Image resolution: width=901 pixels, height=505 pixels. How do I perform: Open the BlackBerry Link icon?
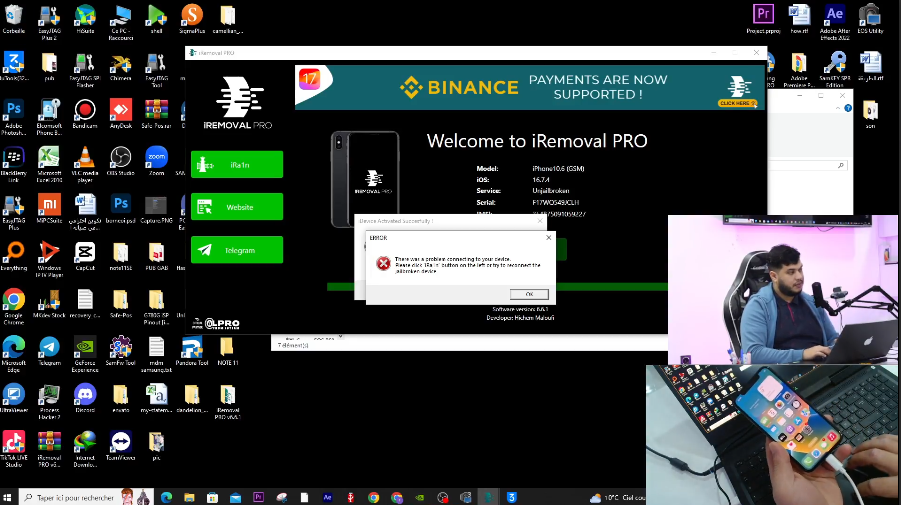[x=13, y=164]
